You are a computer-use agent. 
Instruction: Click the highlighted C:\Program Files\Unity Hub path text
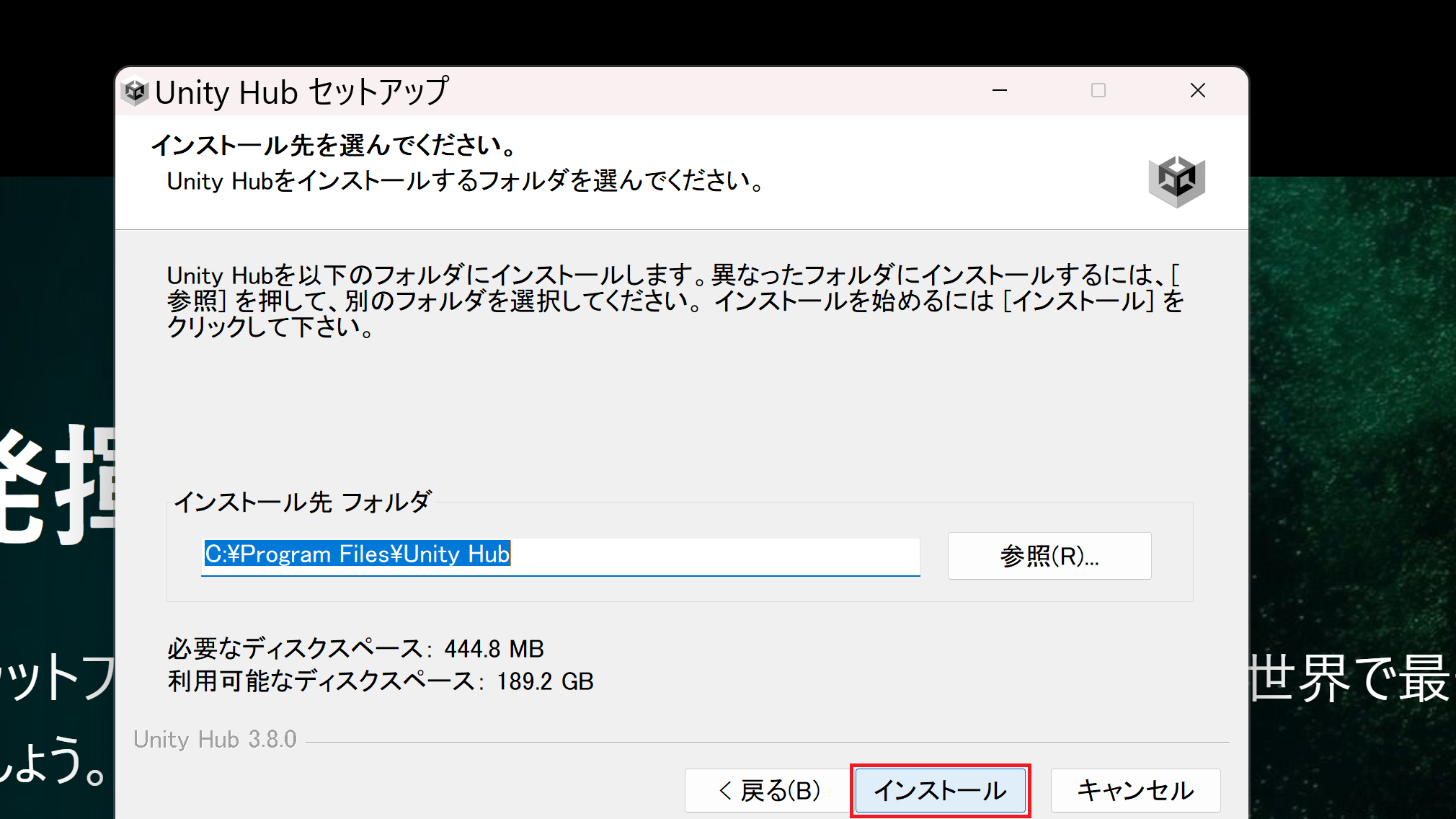pyautogui.click(x=356, y=554)
